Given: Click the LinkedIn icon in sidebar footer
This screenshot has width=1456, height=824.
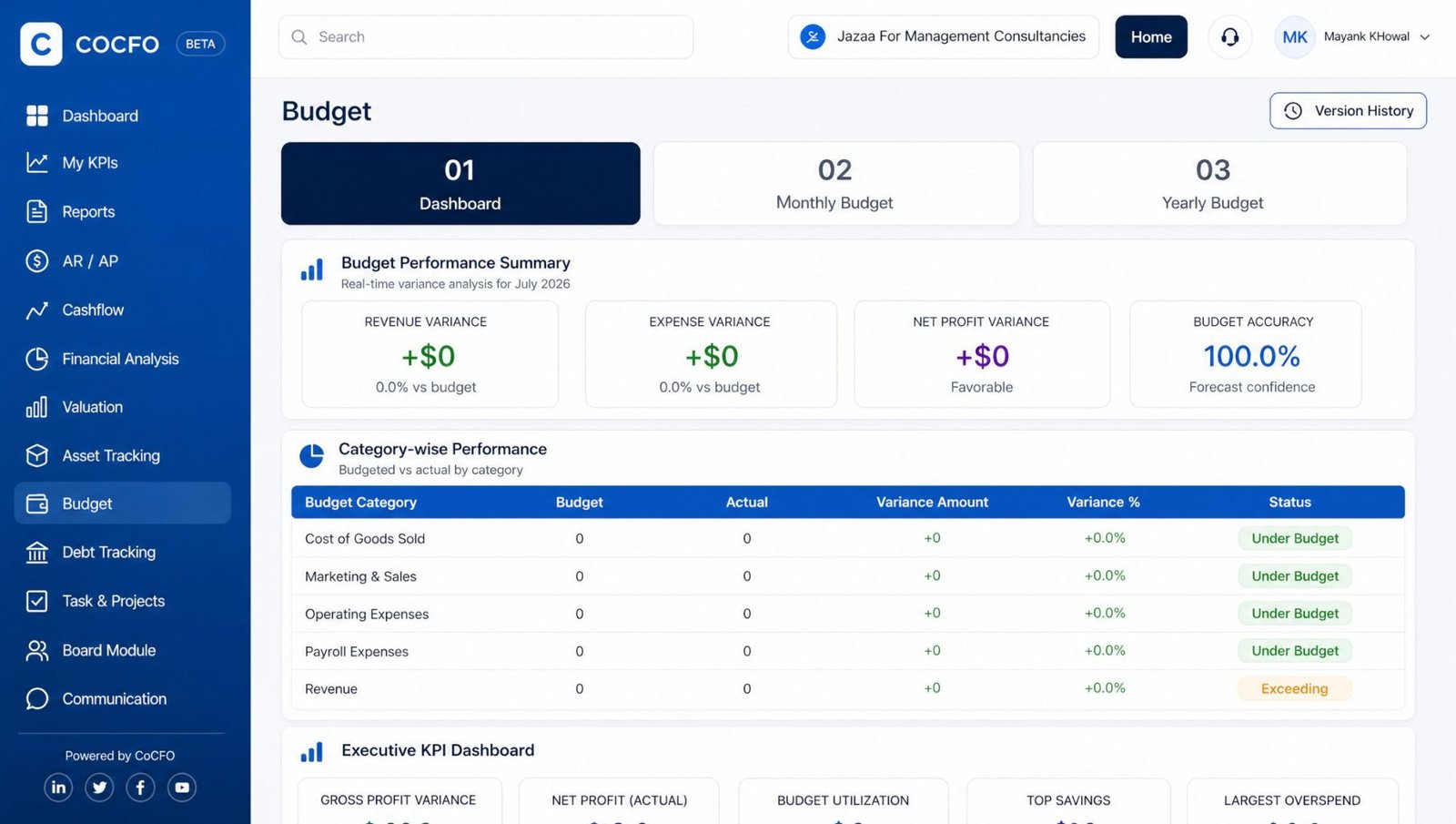Looking at the screenshot, I should pyautogui.click(x=58, y=788).
